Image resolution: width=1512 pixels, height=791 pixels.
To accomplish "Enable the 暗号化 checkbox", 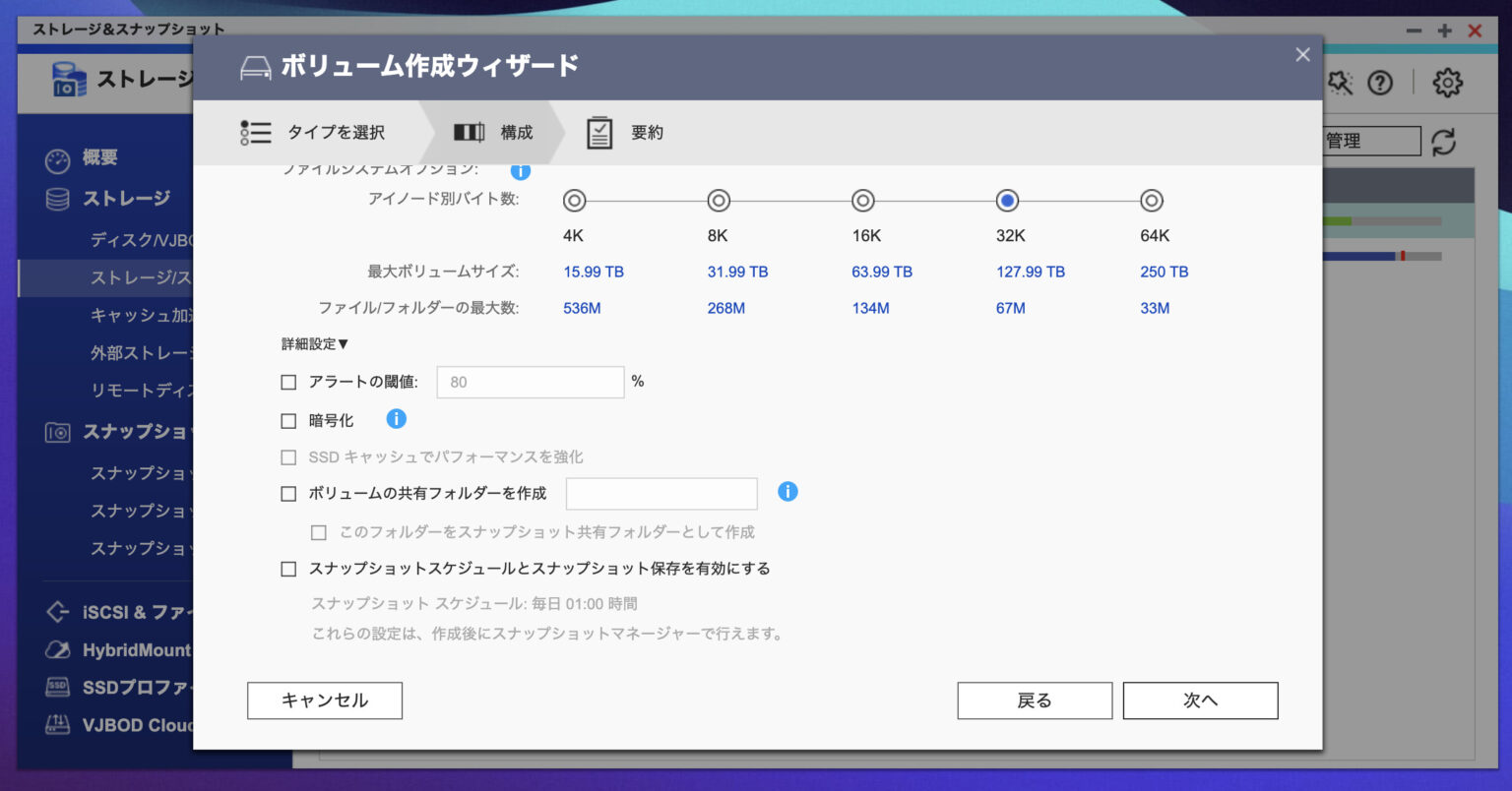I will [288, 419].
